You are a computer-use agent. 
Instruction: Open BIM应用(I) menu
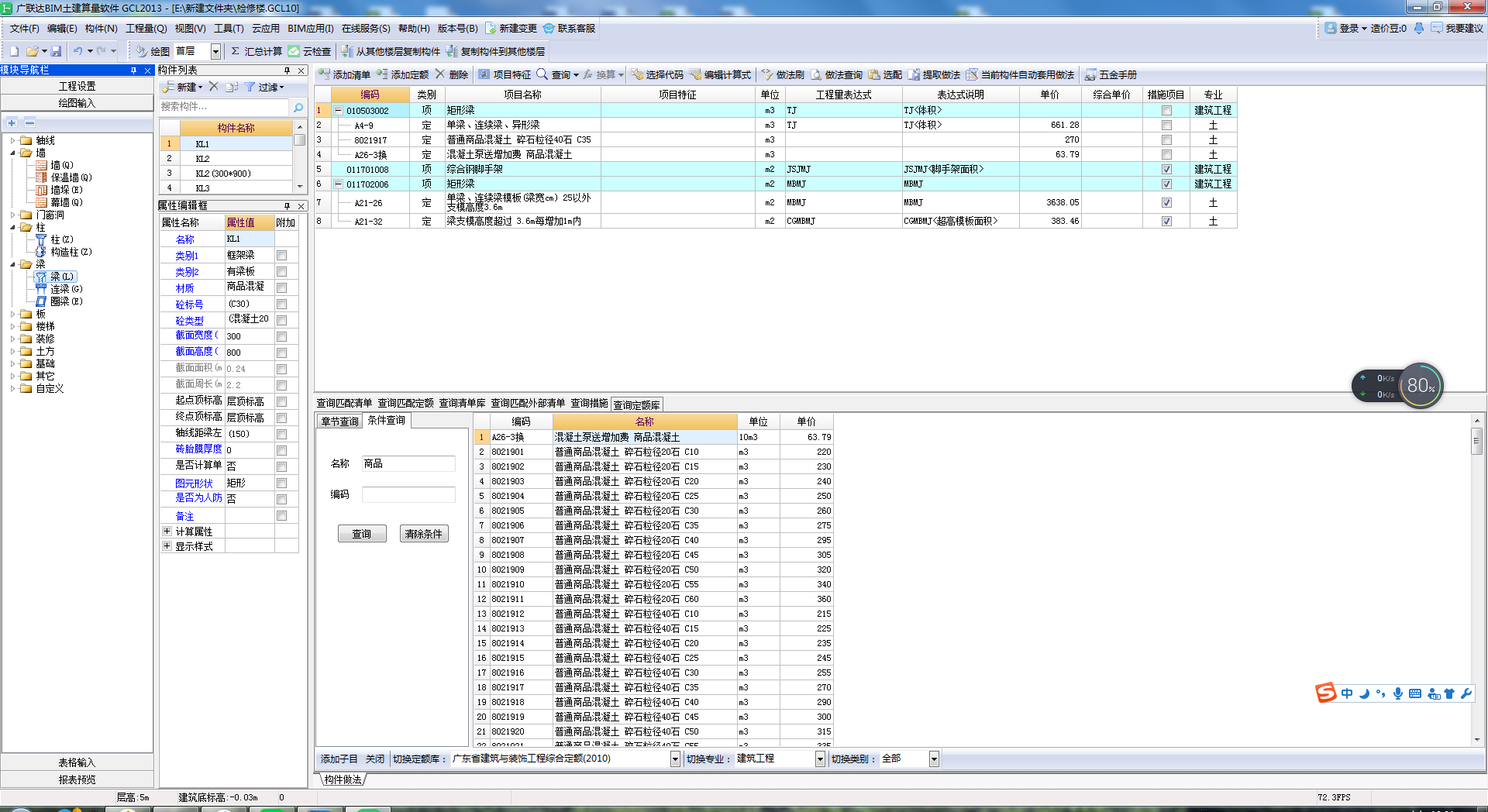310,29
